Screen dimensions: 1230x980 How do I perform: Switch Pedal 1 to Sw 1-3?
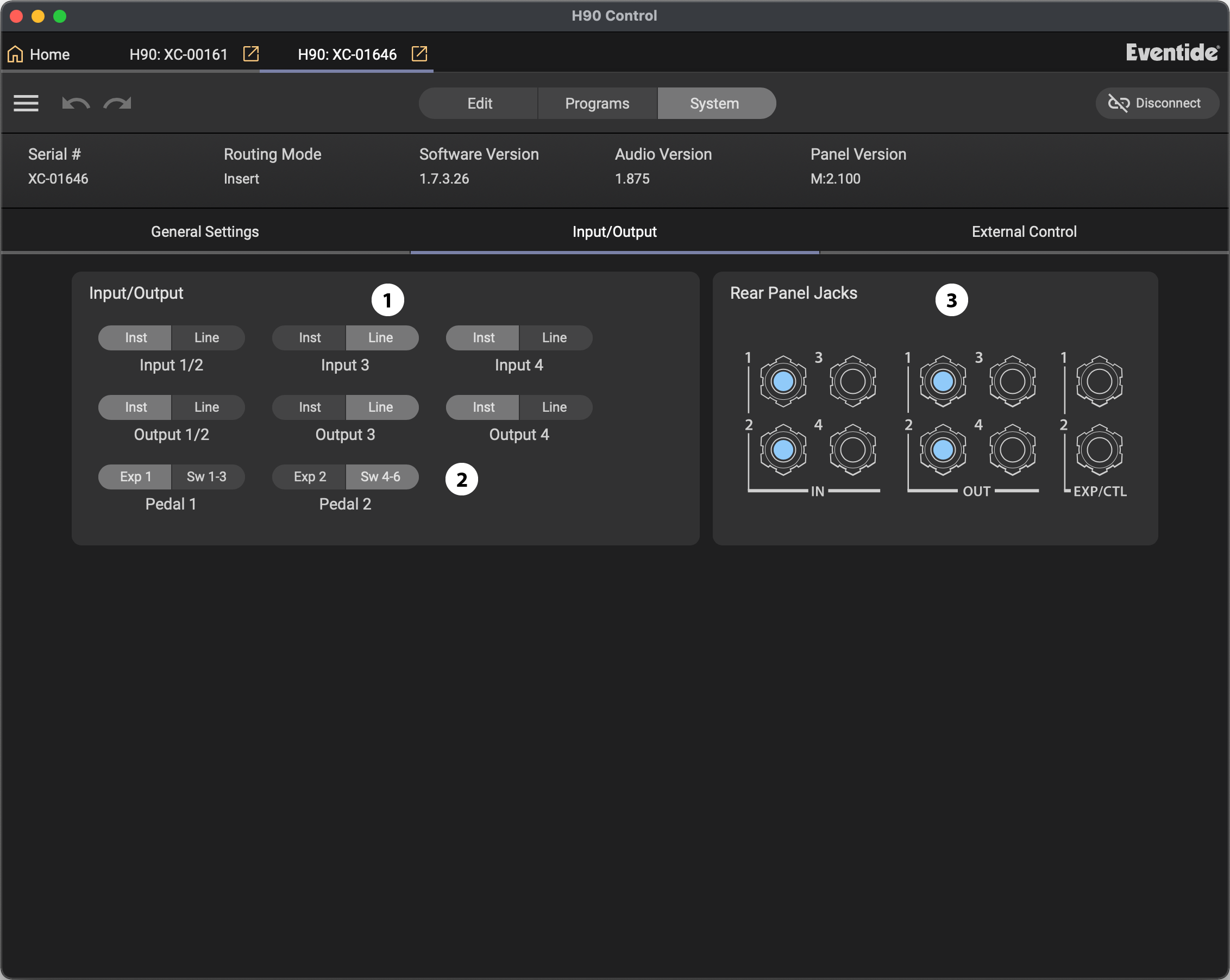(x=207, y=477)
